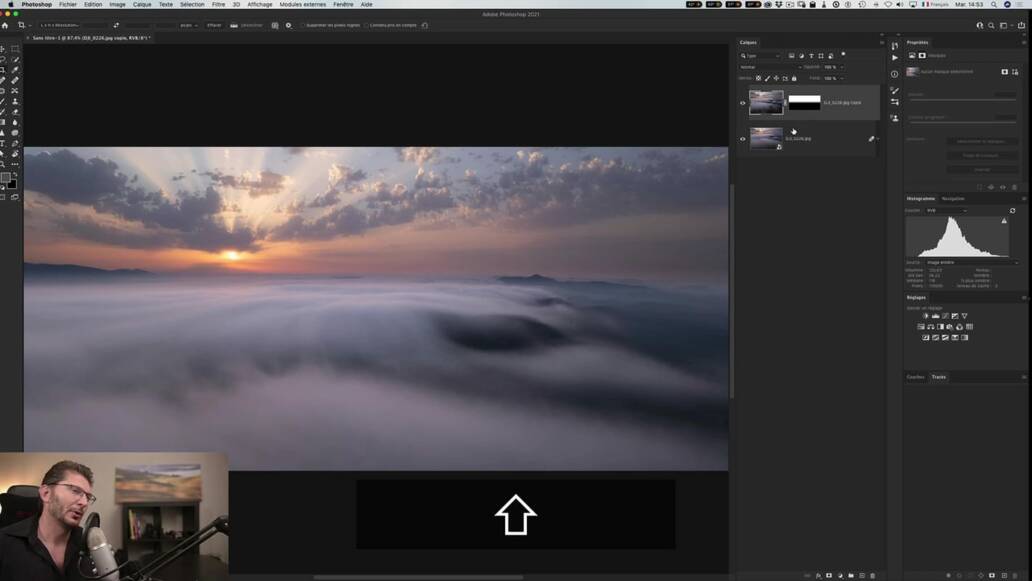The height and width of the screenshot is (581, 1032).
Task: Click the uncached data refresh icon on histogram
Action: 1012,211
